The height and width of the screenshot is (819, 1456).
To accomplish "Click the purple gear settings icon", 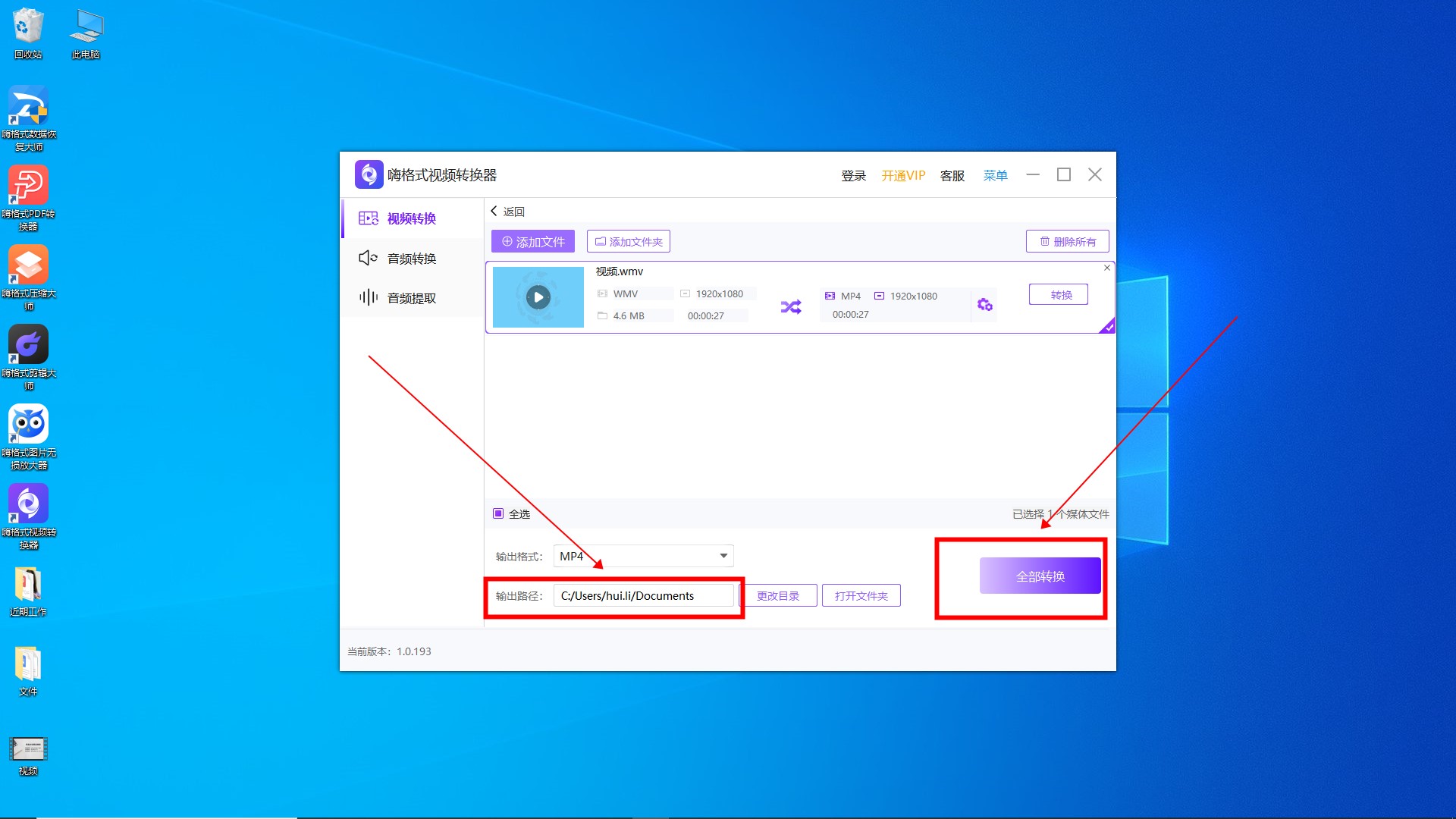I will coord(984,305).
